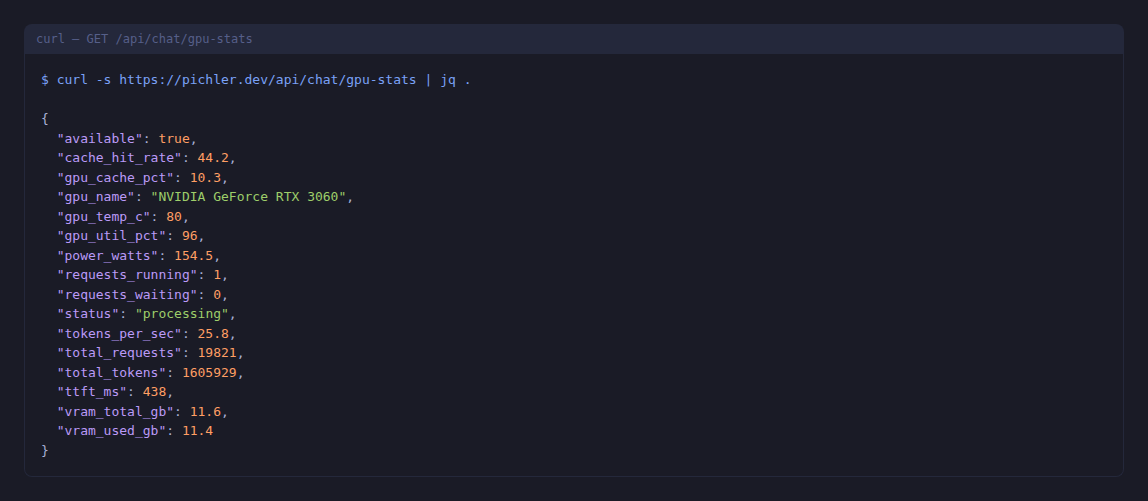This screenshot has height=501, width=1148.
Task: Click the requests_running value 1
Action: tap(217, 275)
